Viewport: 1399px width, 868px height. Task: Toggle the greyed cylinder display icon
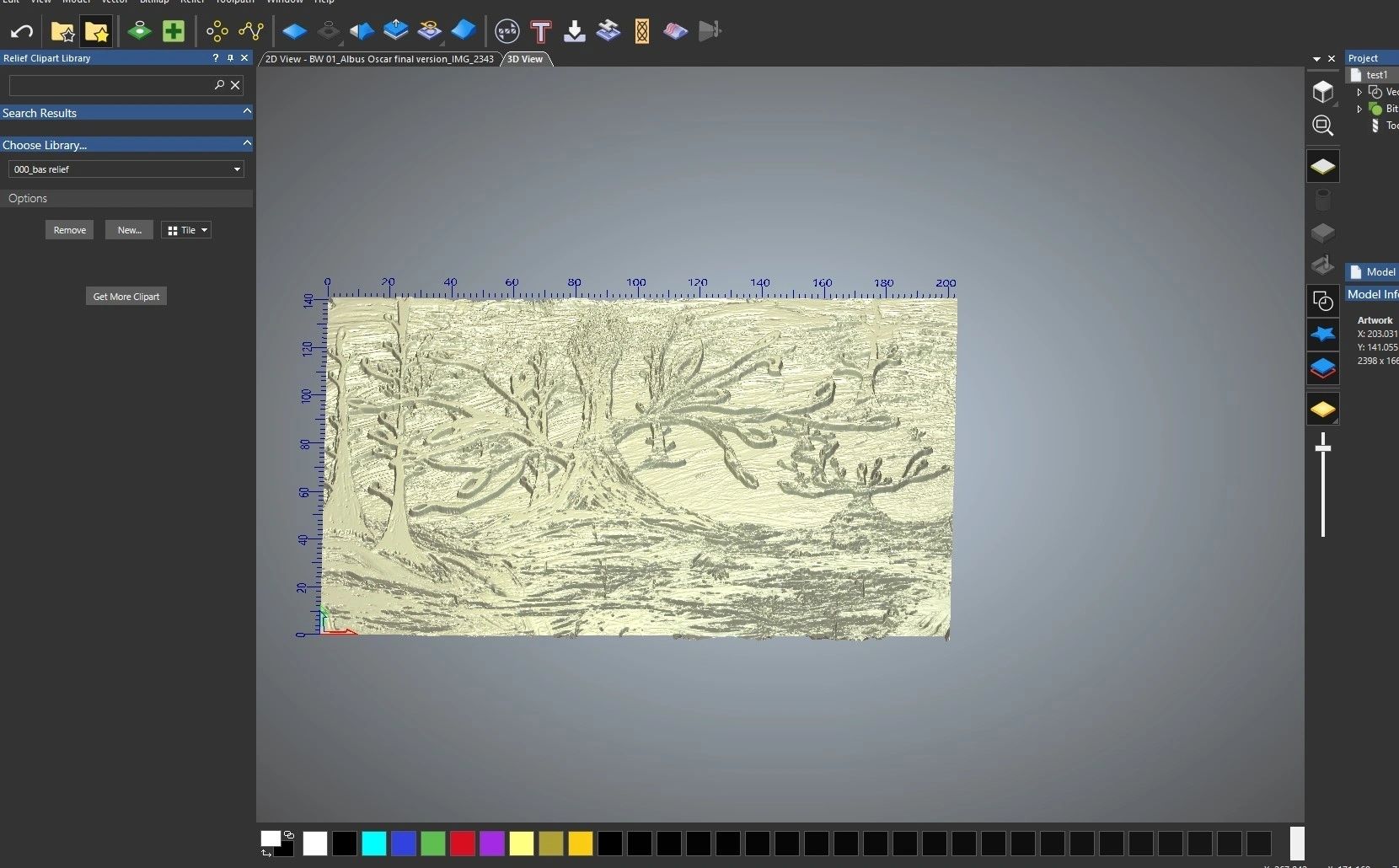click(1323, 200)
